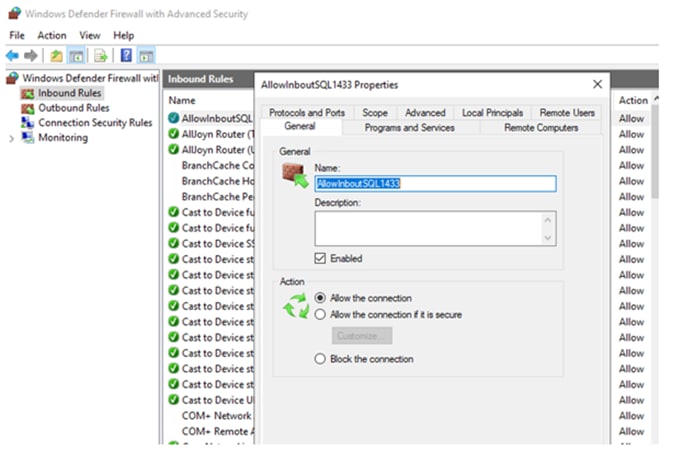This screenshot has width=683, height=462.
Task: Click the rules list vertical scrollbar thumb
Action: pyautogui.click(x=655, y=151)
